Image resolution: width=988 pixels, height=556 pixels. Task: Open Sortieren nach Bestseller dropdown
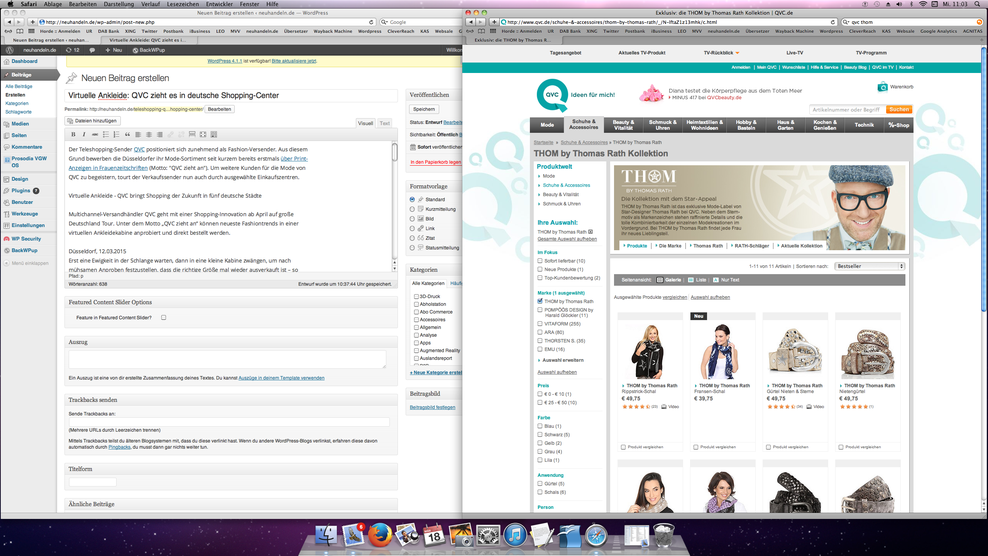[870, 266]
